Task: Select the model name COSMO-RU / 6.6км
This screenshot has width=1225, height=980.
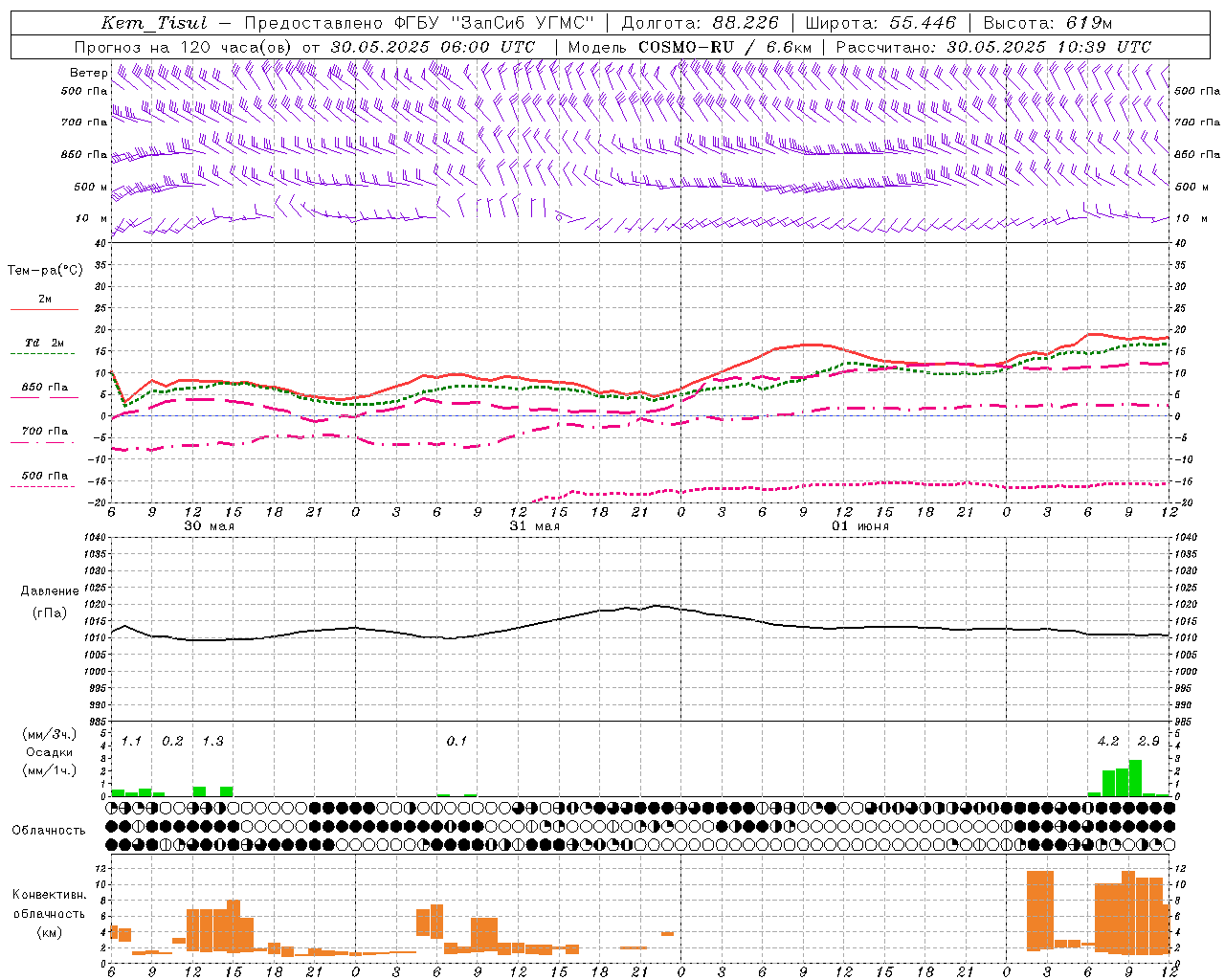Action: pos(725,47)
